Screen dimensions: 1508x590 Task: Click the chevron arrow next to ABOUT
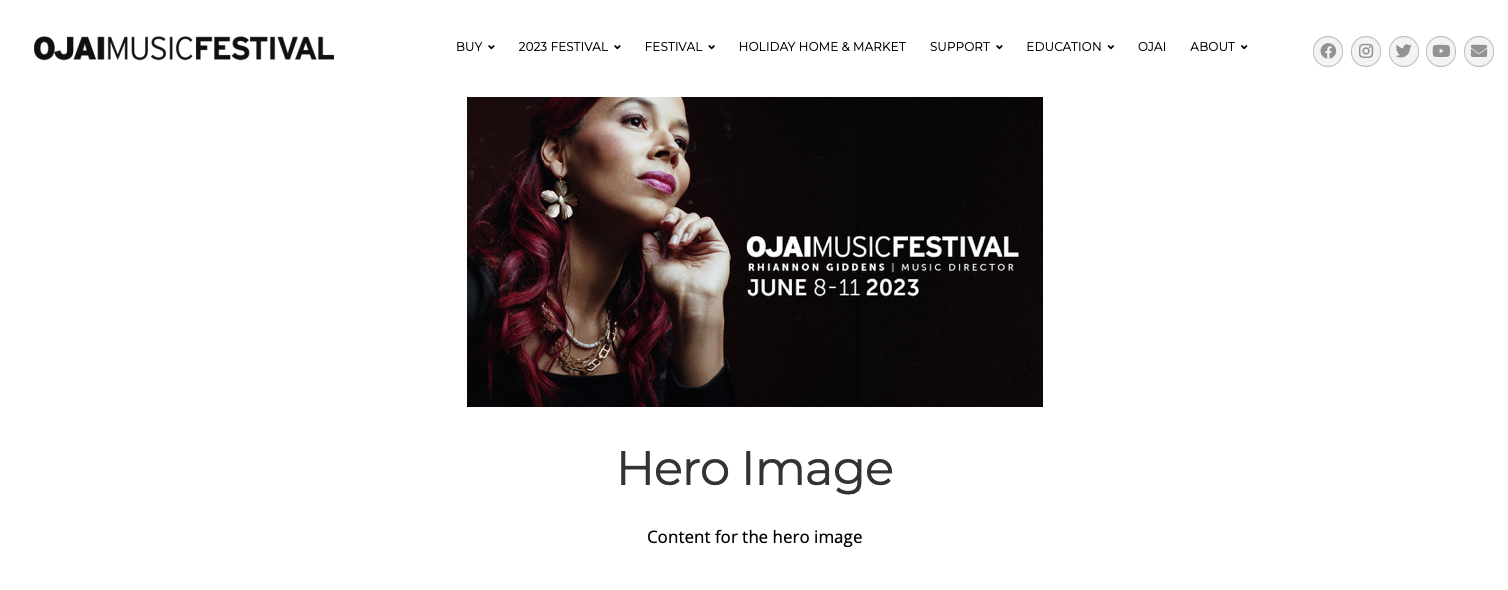tap(1244, 47)
